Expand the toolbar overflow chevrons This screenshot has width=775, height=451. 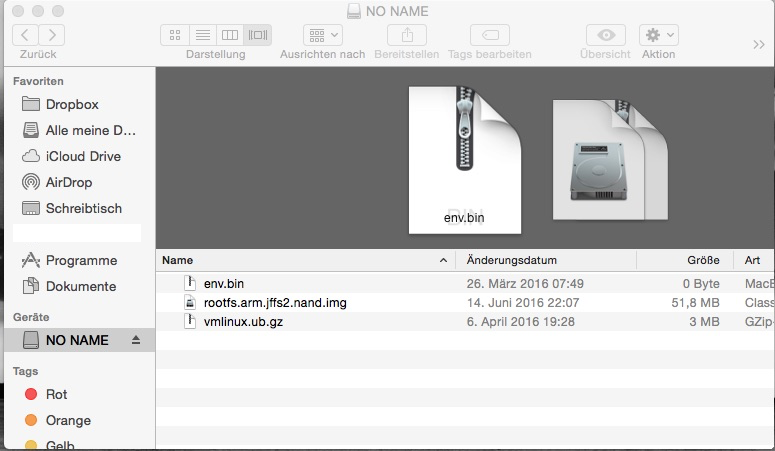click(758, 44)
